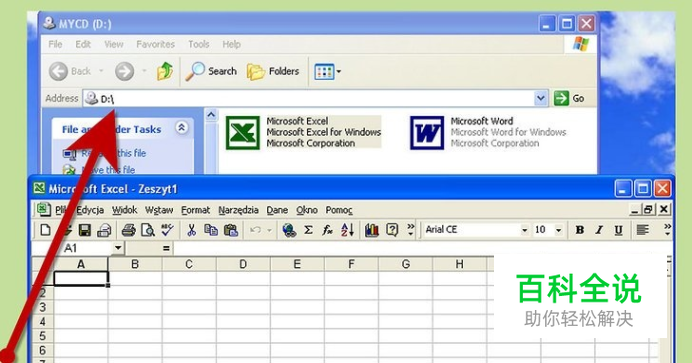Open the Okno menu in Excel
The width and height of the screenshot is (692, 363).
[307, 210]
